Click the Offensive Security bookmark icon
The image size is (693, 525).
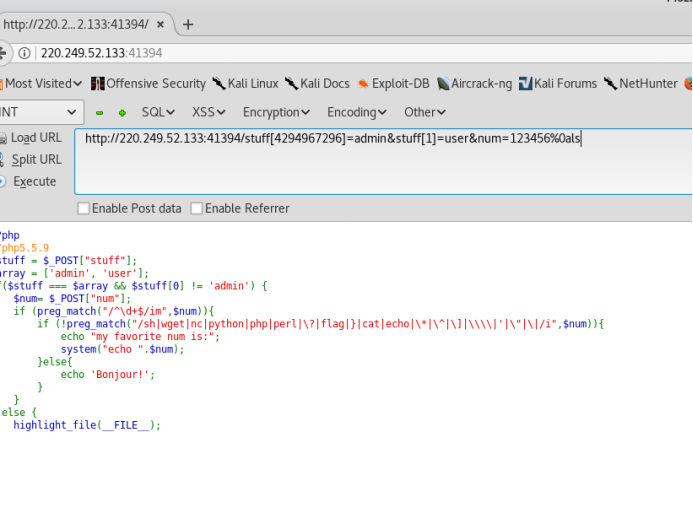pyautogui.click(x=97, y=84)
